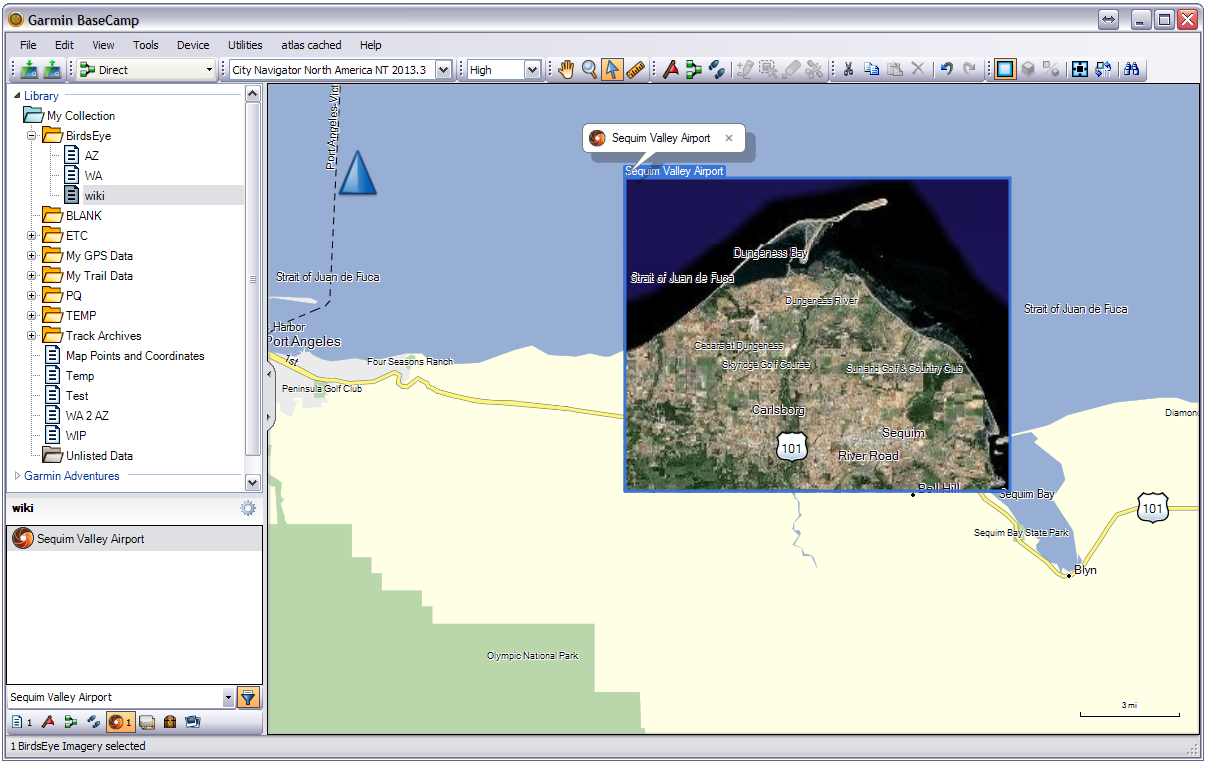Toggle the filter funnel button
Image resolution: width=1205 pixels, height=762 pixels.
click(x=249, y=698)
